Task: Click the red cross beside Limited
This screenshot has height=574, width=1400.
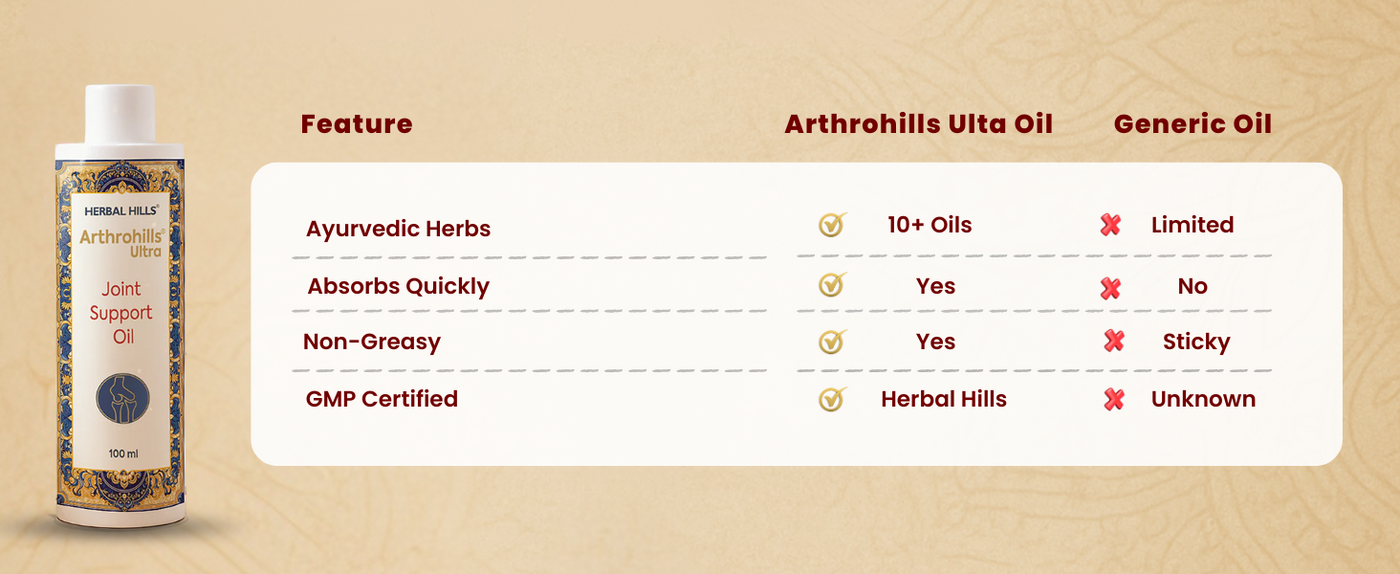Action: click(1110, 225)
